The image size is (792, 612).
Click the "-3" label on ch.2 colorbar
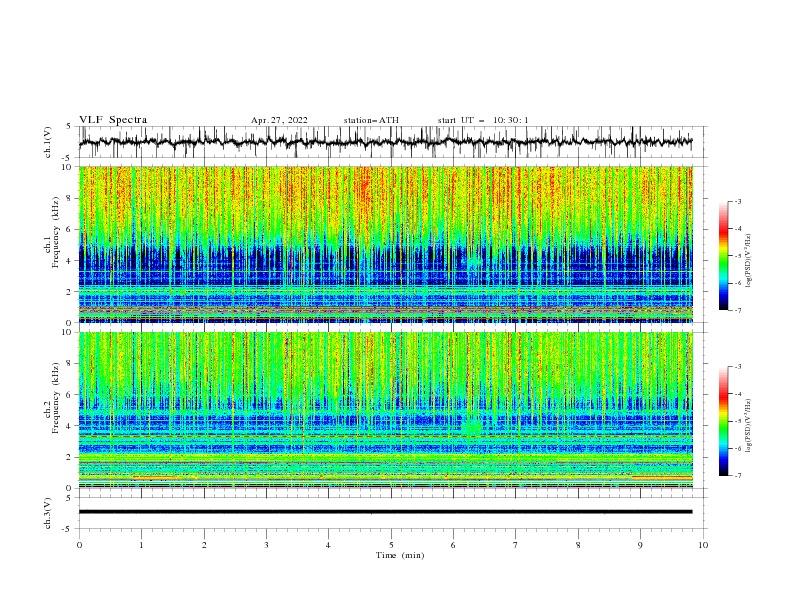pyautogui.click(x=738, y=367)
